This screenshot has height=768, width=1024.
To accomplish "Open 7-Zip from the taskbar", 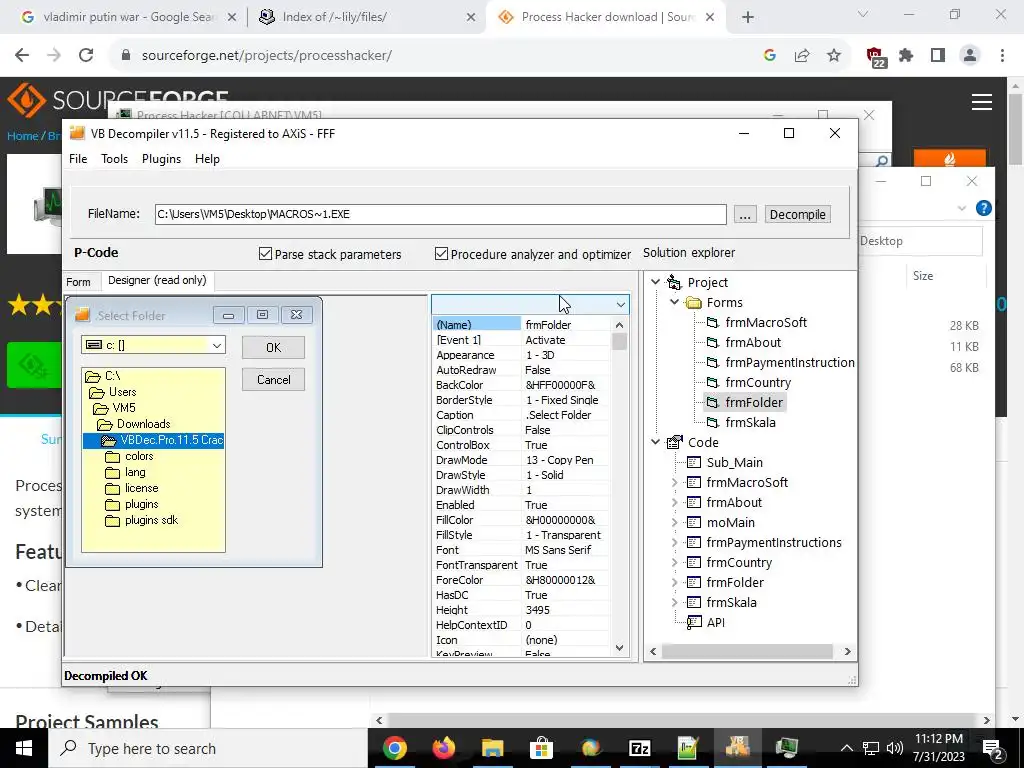I will click(639, 748).
